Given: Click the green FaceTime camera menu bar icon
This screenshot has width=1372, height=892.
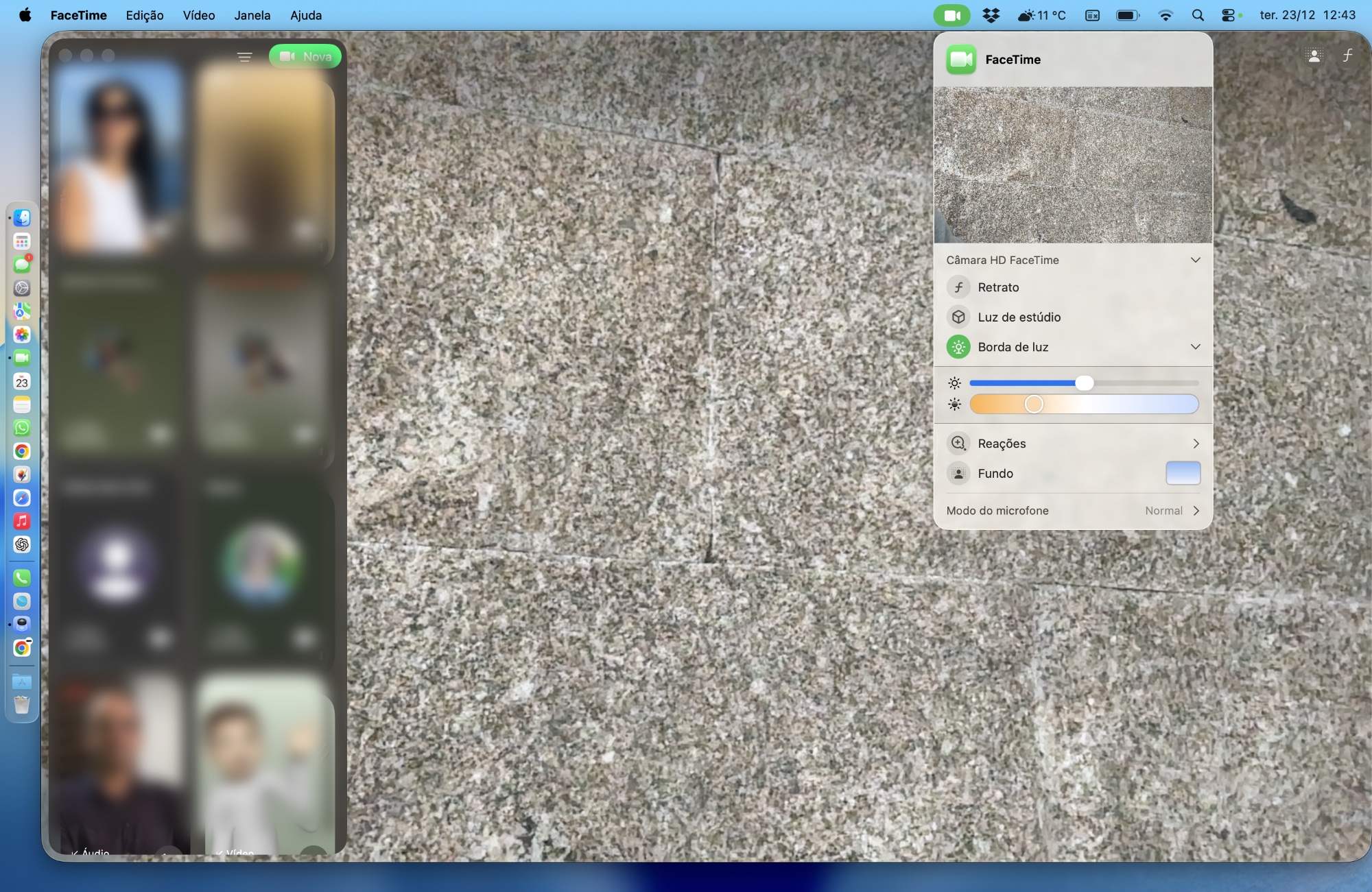Looking at the screenshot, I should coord(951,15).
